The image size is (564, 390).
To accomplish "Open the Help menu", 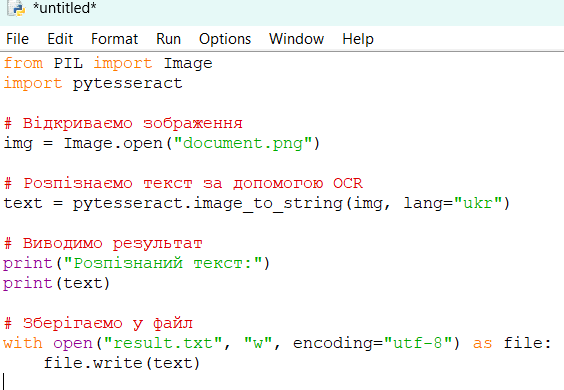I will [358, 39].
